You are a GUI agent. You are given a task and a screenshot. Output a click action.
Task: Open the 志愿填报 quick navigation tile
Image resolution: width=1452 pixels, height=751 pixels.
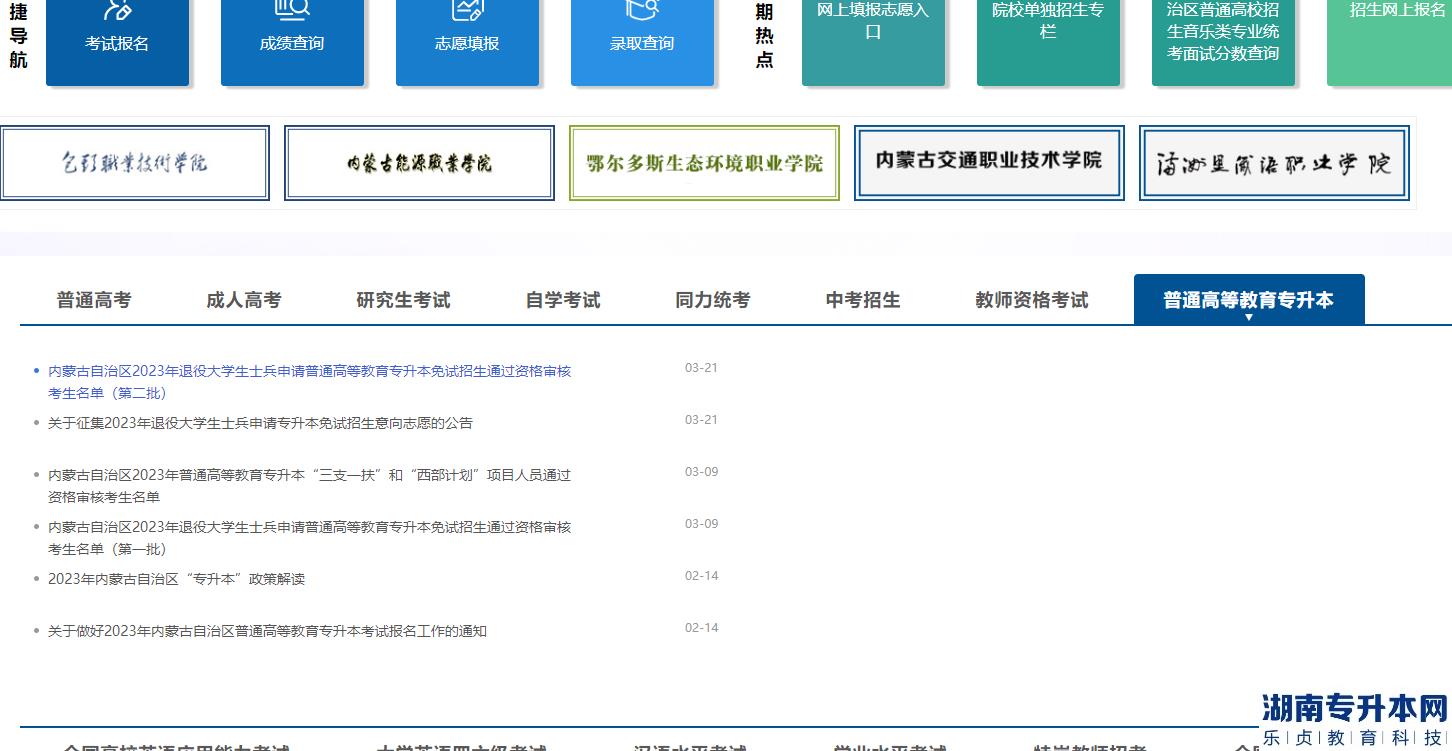click(x=467, y=42)
